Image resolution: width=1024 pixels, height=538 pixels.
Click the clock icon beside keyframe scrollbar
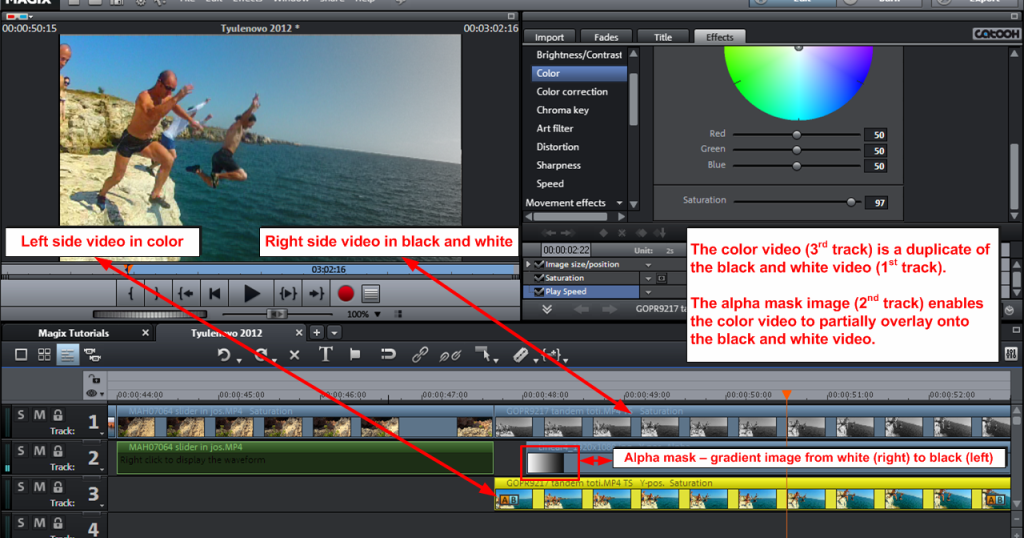click(x=1009, y=309)
